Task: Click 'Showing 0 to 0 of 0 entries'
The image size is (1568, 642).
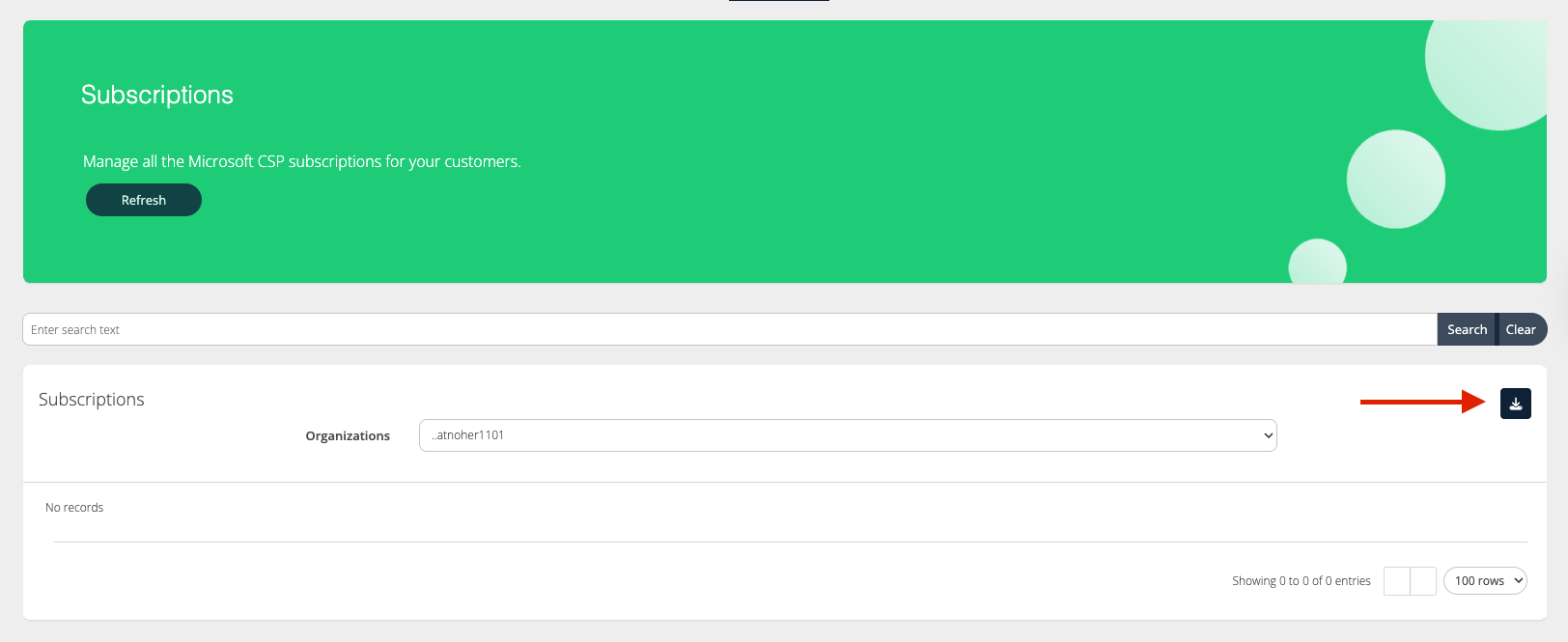Action: coord(1301,580)
